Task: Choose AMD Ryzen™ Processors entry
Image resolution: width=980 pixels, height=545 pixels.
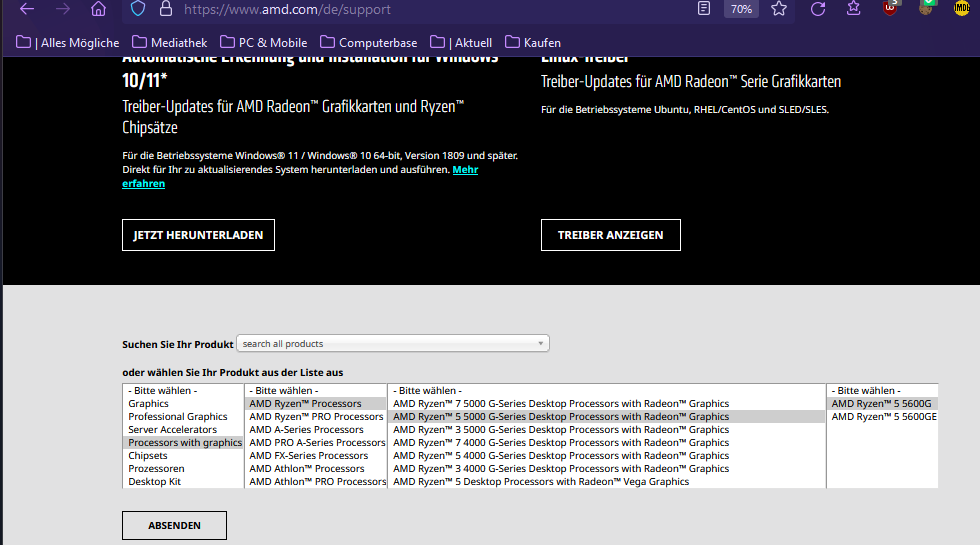Action: tap(316, 404)
